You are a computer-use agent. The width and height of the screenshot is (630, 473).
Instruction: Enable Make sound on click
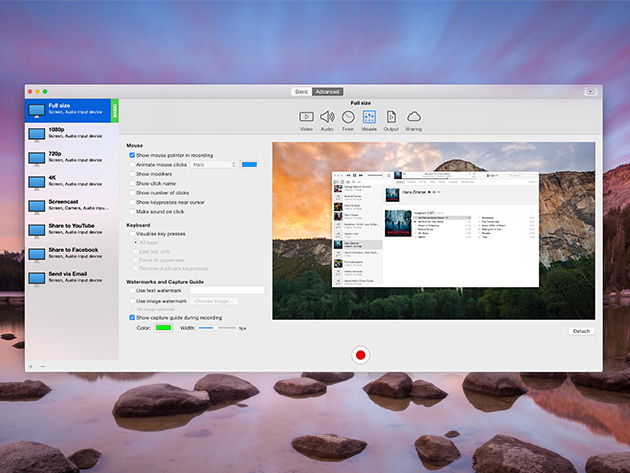point(132,211)
